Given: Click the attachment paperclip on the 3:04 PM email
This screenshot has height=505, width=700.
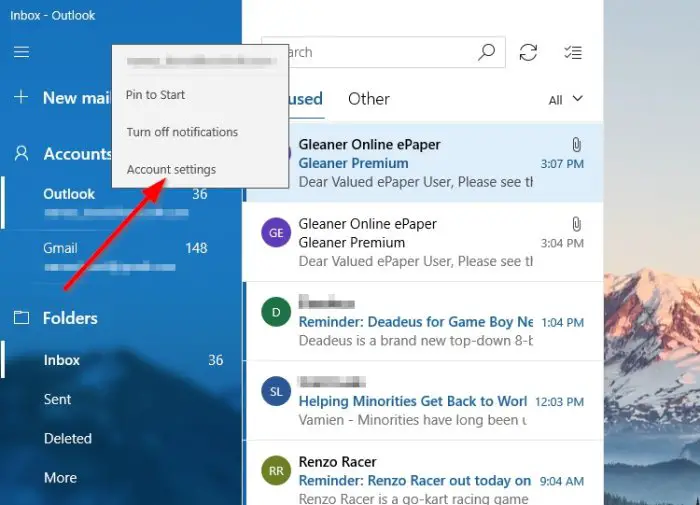Looking at the screenshot, I should pos(576,224).
